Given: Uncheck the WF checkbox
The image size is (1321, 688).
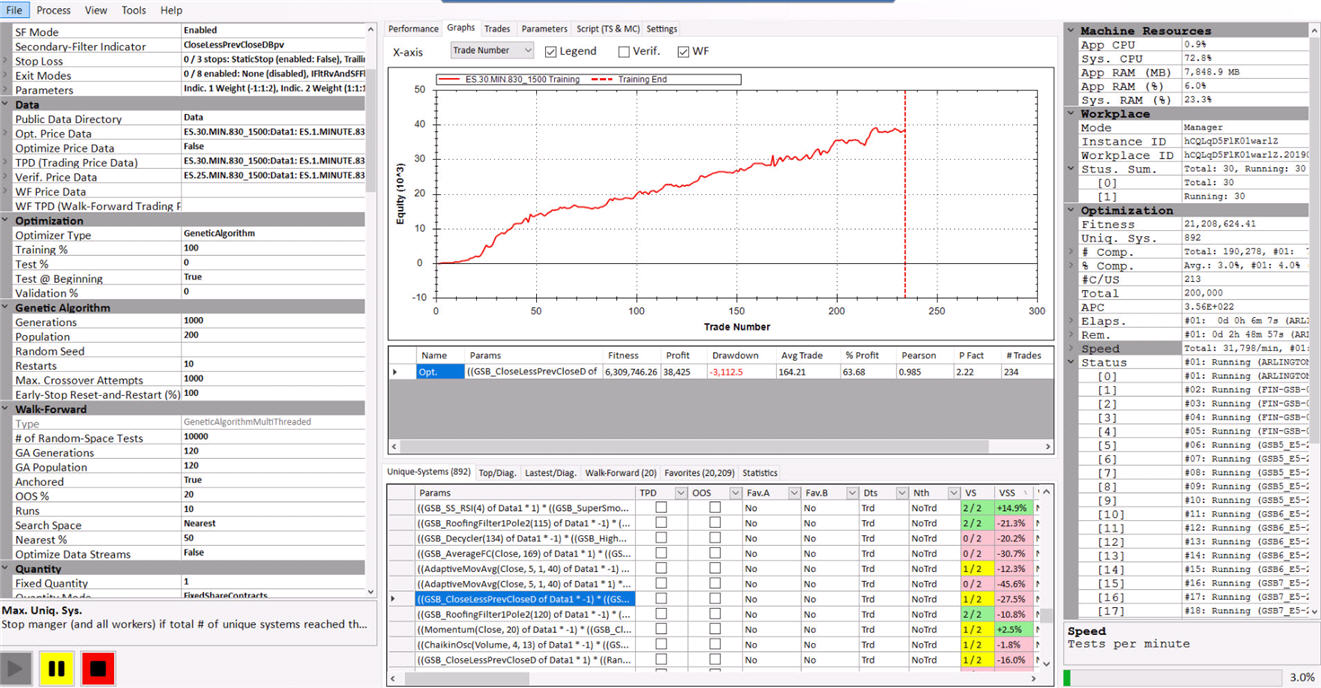Looking at the screenshot, I should [x=684, y=51].
